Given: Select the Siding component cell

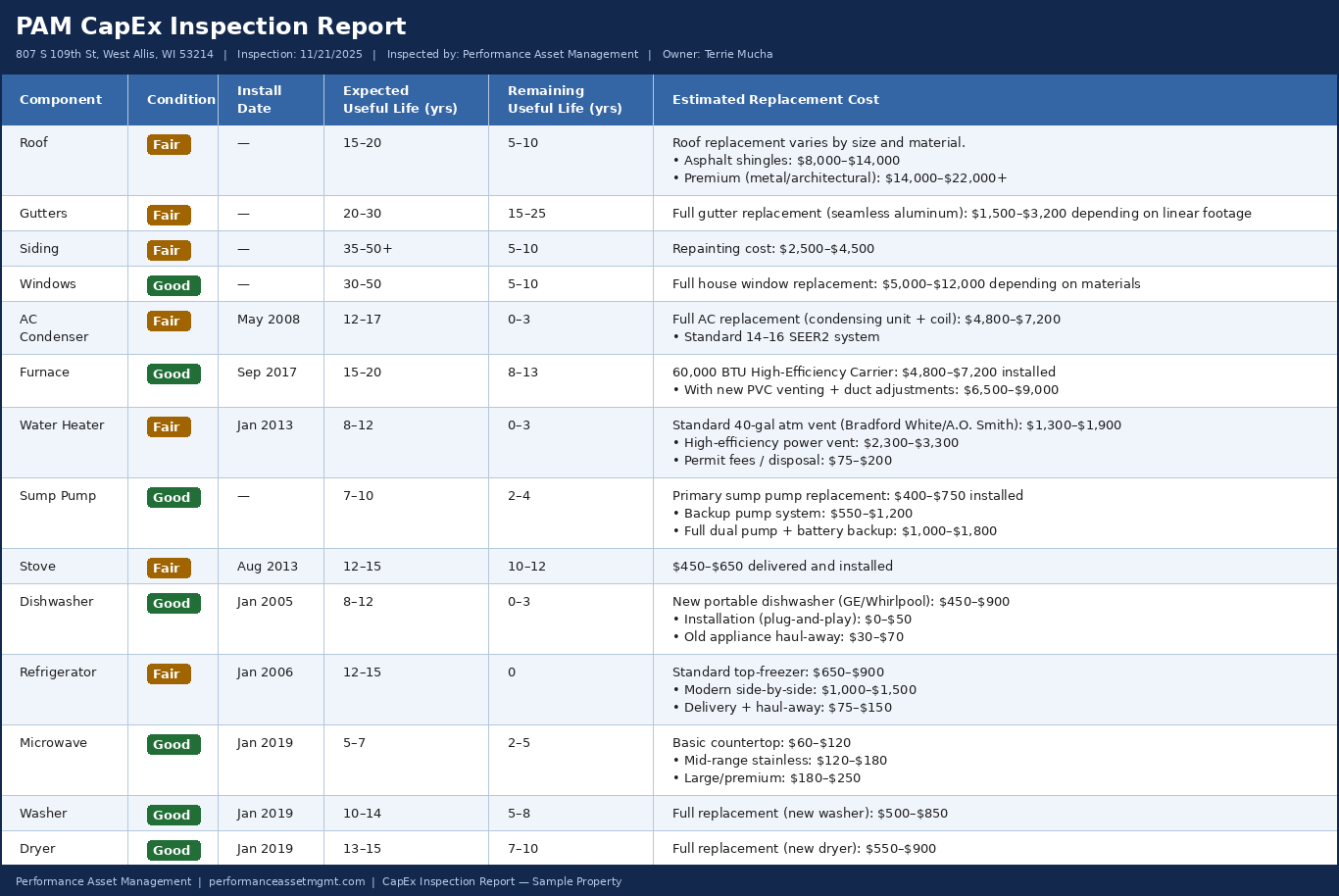Looking at the screenshot, I should pos(65,249).
